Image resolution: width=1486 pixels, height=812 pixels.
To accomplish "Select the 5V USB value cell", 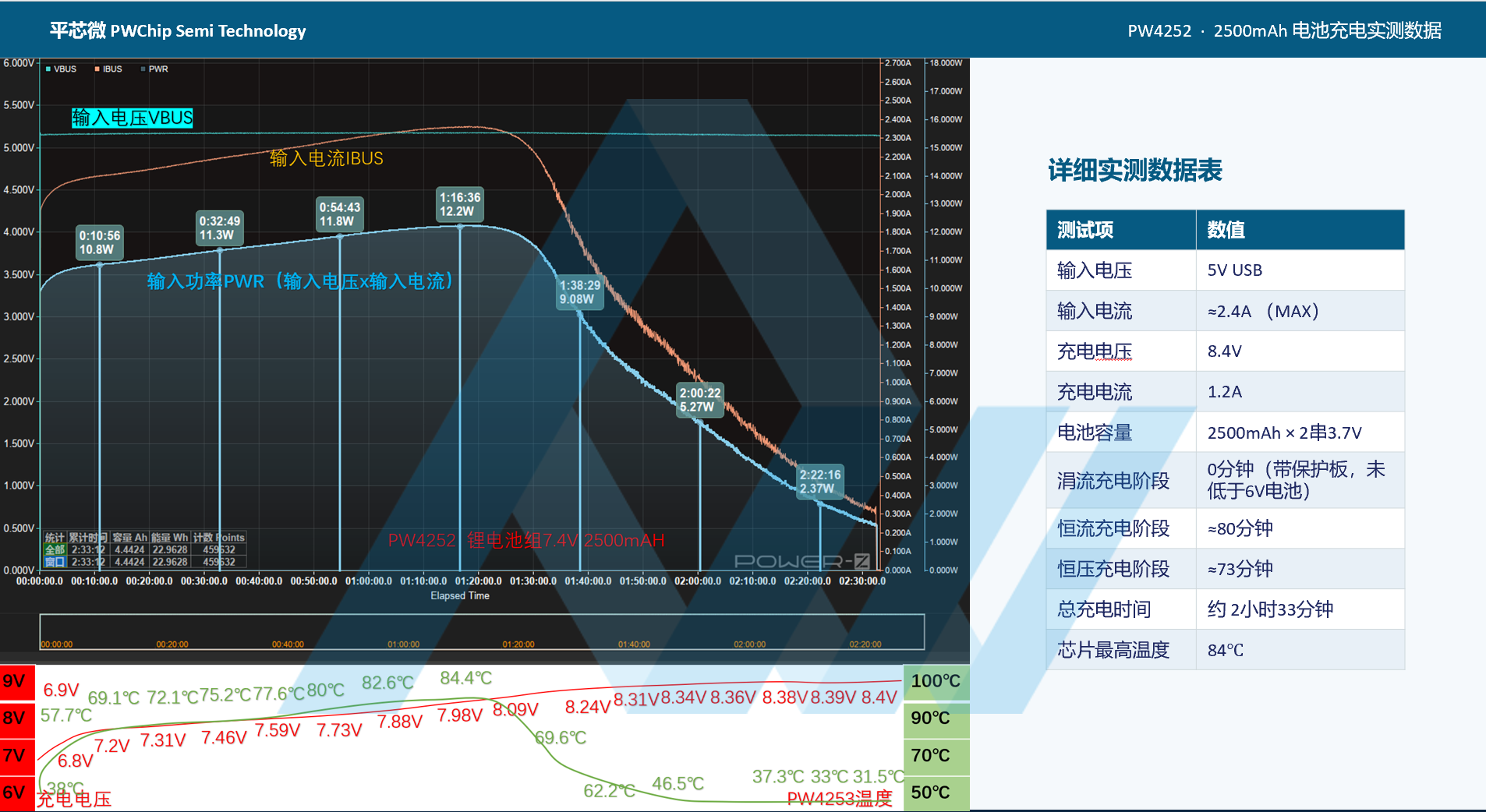I will pyautogui.click(x=1300, y=270).
